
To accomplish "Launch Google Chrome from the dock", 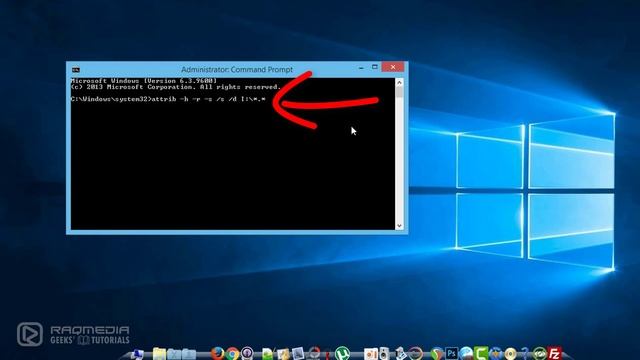I will 232,353.
